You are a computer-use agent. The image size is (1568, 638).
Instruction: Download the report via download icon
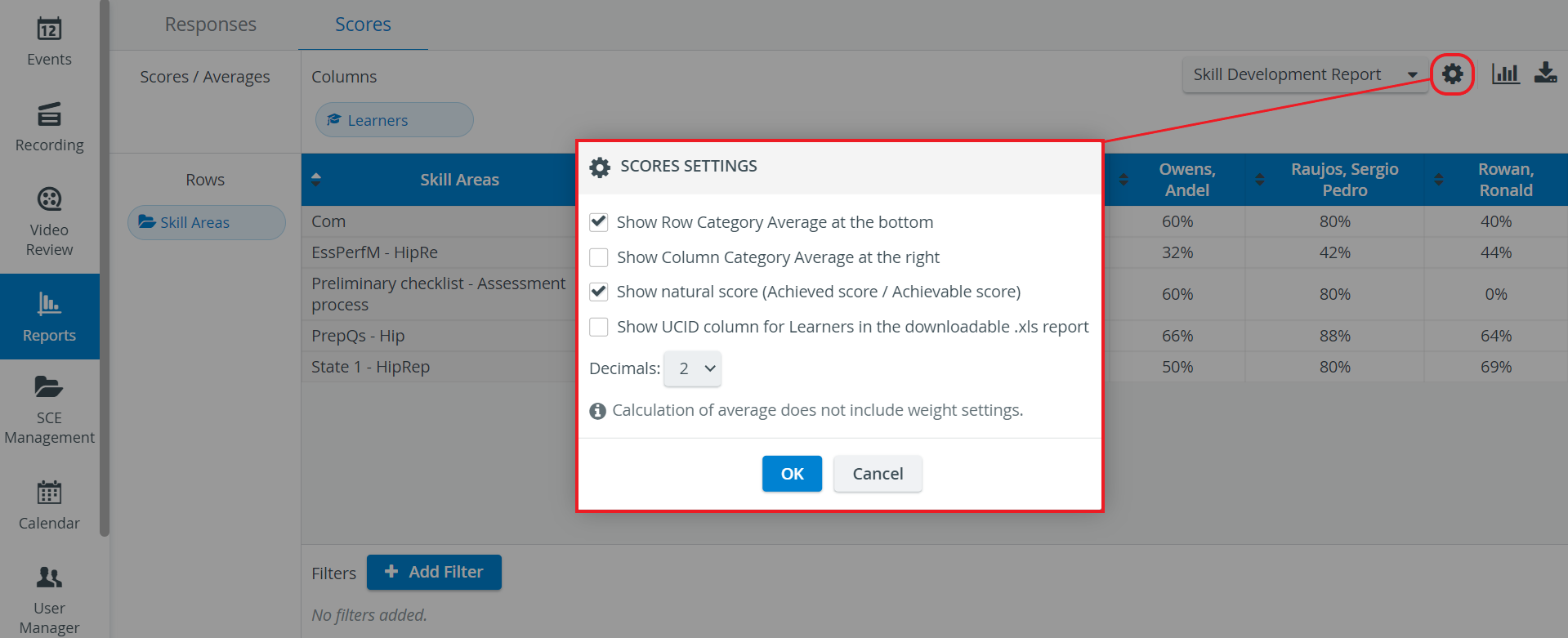pos(1545,73)
